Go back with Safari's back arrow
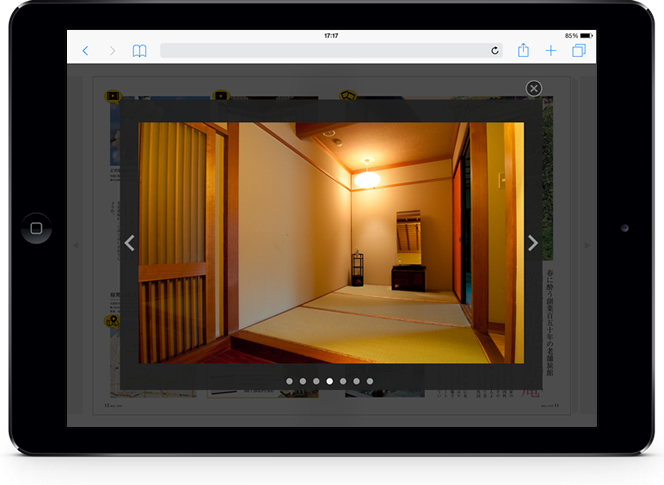The image size is (664, 485). tap(85, 51)
